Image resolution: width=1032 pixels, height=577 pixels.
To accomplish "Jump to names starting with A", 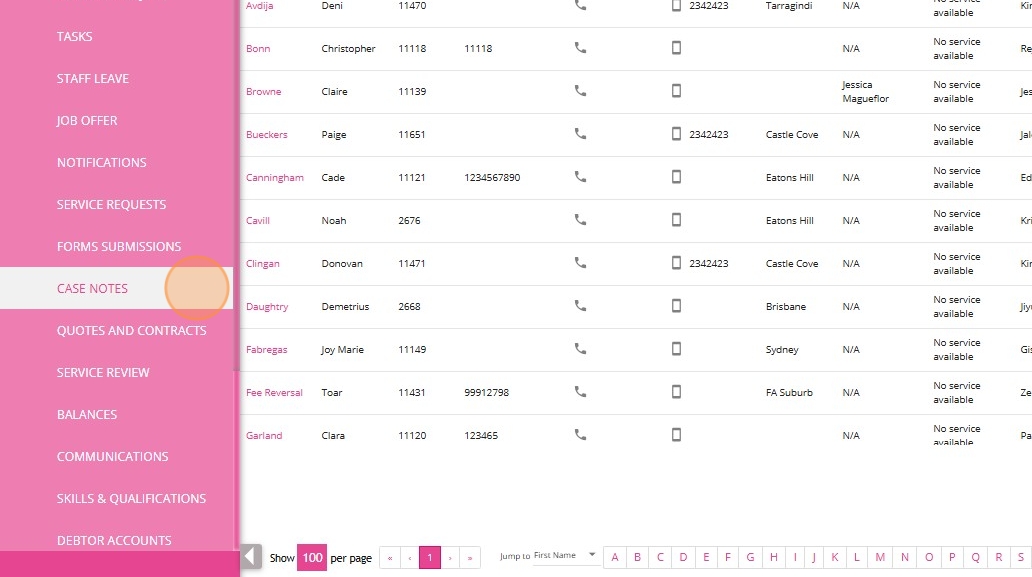I will (x=615, y=557).
